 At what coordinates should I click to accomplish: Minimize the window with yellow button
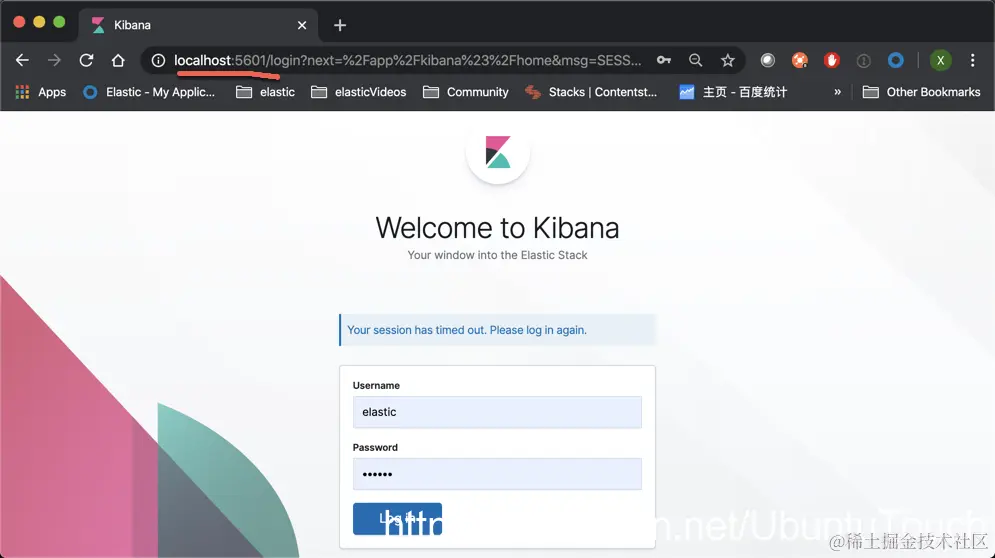pos(39,22)
